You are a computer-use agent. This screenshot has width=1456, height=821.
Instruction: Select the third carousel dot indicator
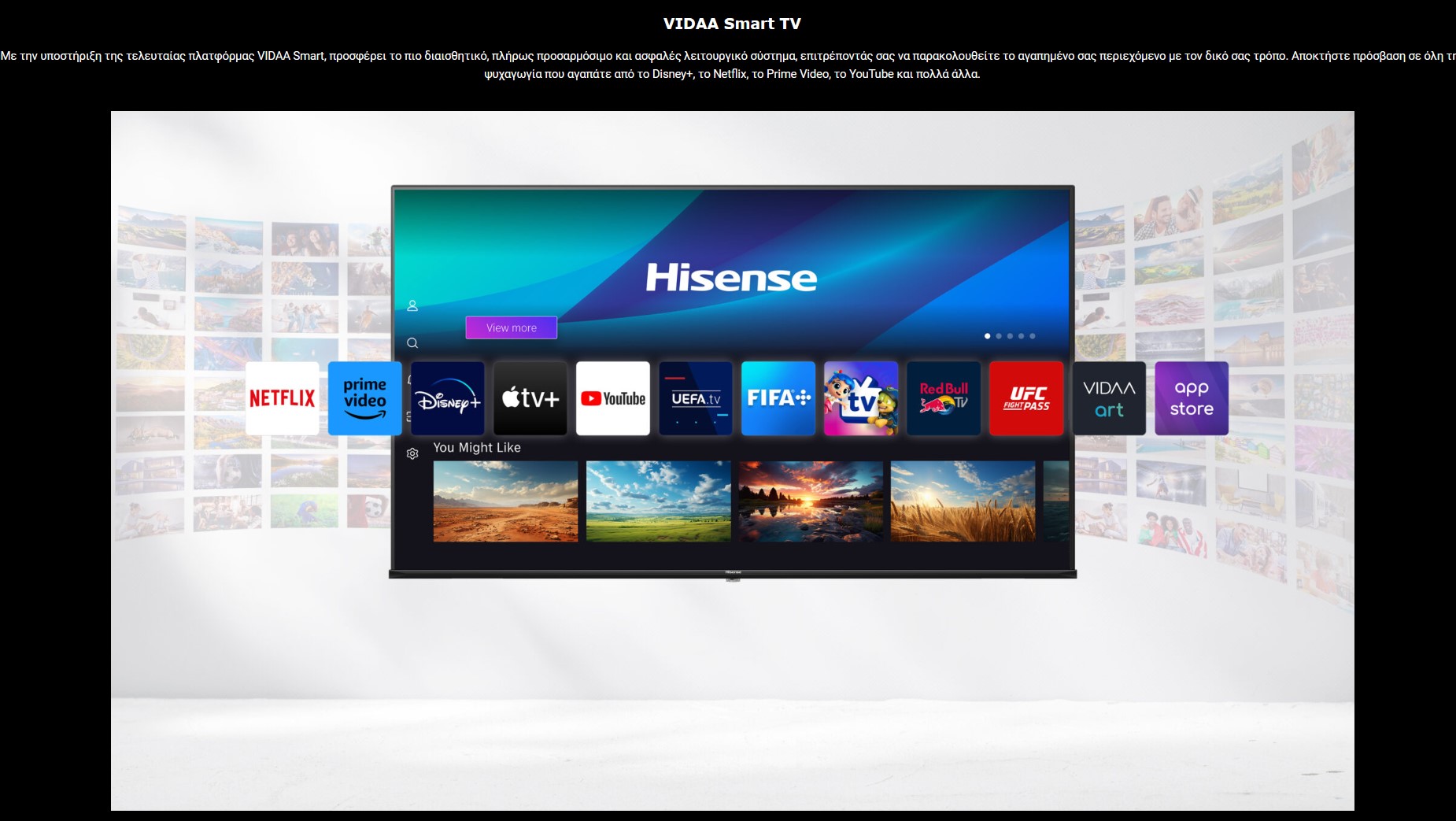tap(1010, 336)
